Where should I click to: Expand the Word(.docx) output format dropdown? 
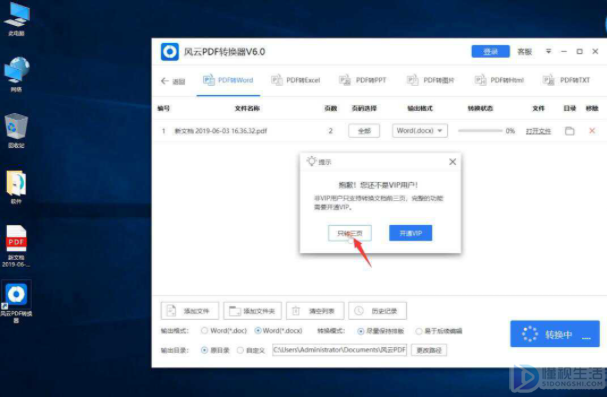[x=420, y=131]
